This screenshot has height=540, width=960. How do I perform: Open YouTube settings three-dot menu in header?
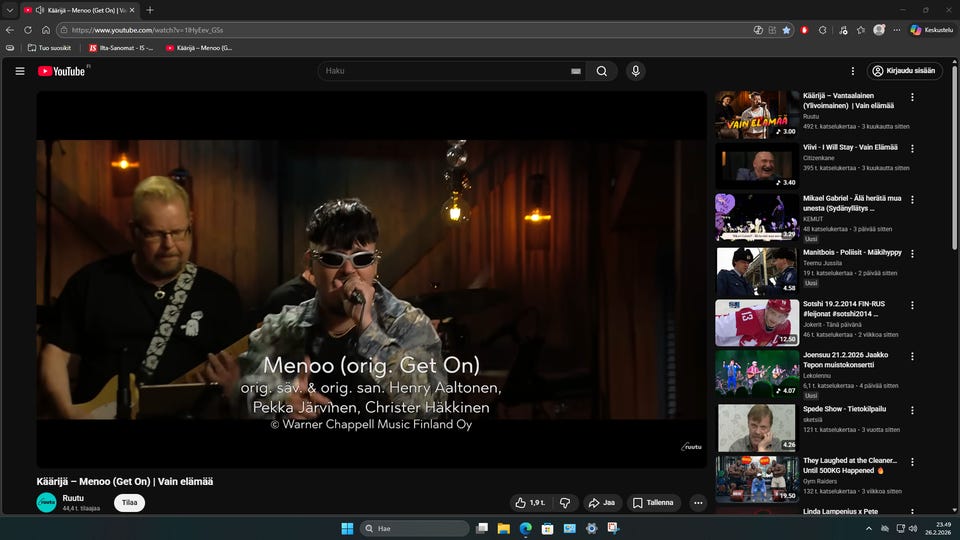852,71
